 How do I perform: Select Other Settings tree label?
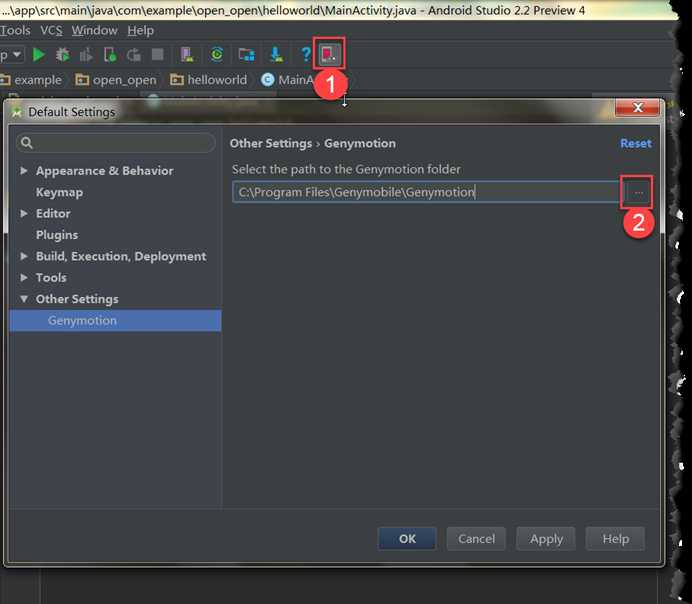point(77,299)
